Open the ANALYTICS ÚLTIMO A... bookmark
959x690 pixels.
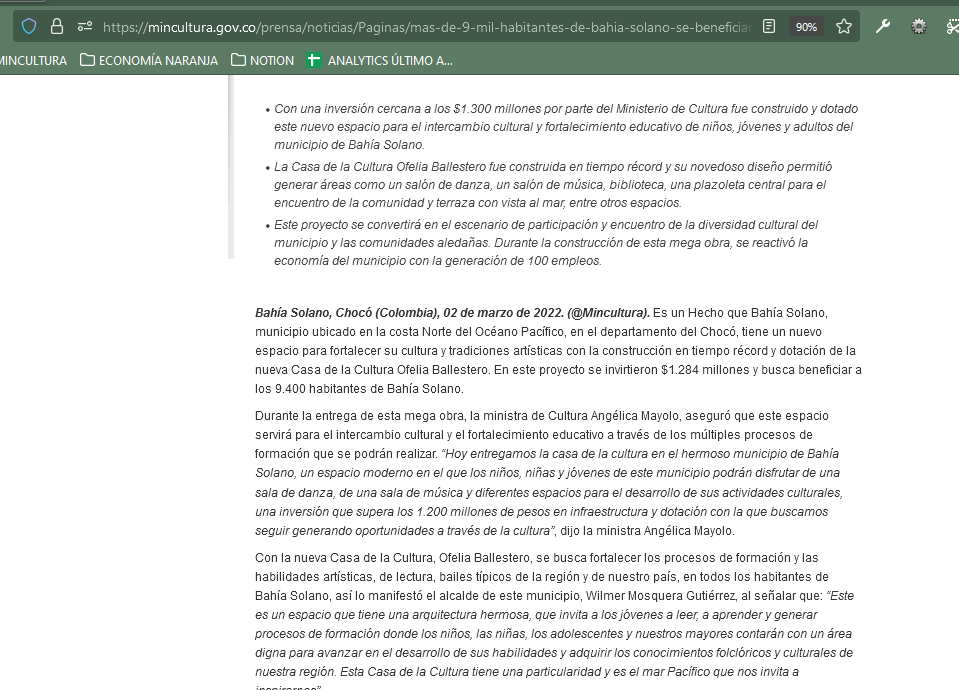click(x=380, y=61)
